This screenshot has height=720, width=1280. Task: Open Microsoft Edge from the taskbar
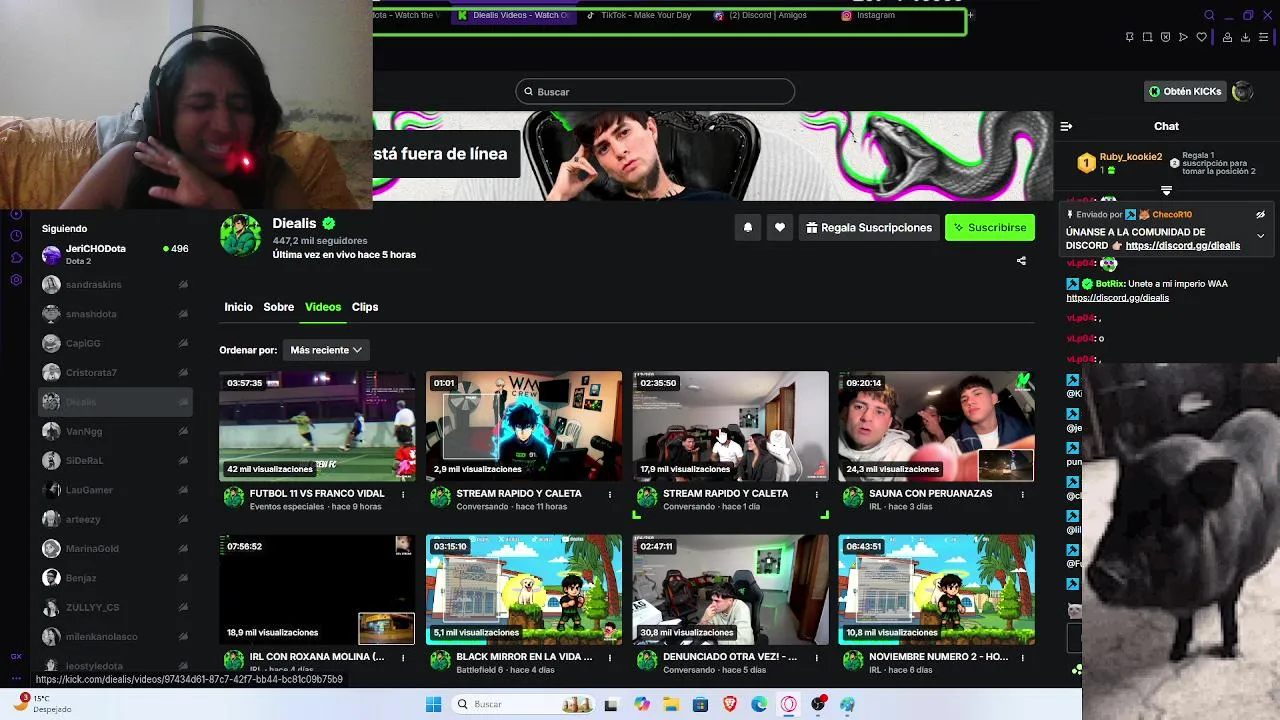tap(759, 704)
